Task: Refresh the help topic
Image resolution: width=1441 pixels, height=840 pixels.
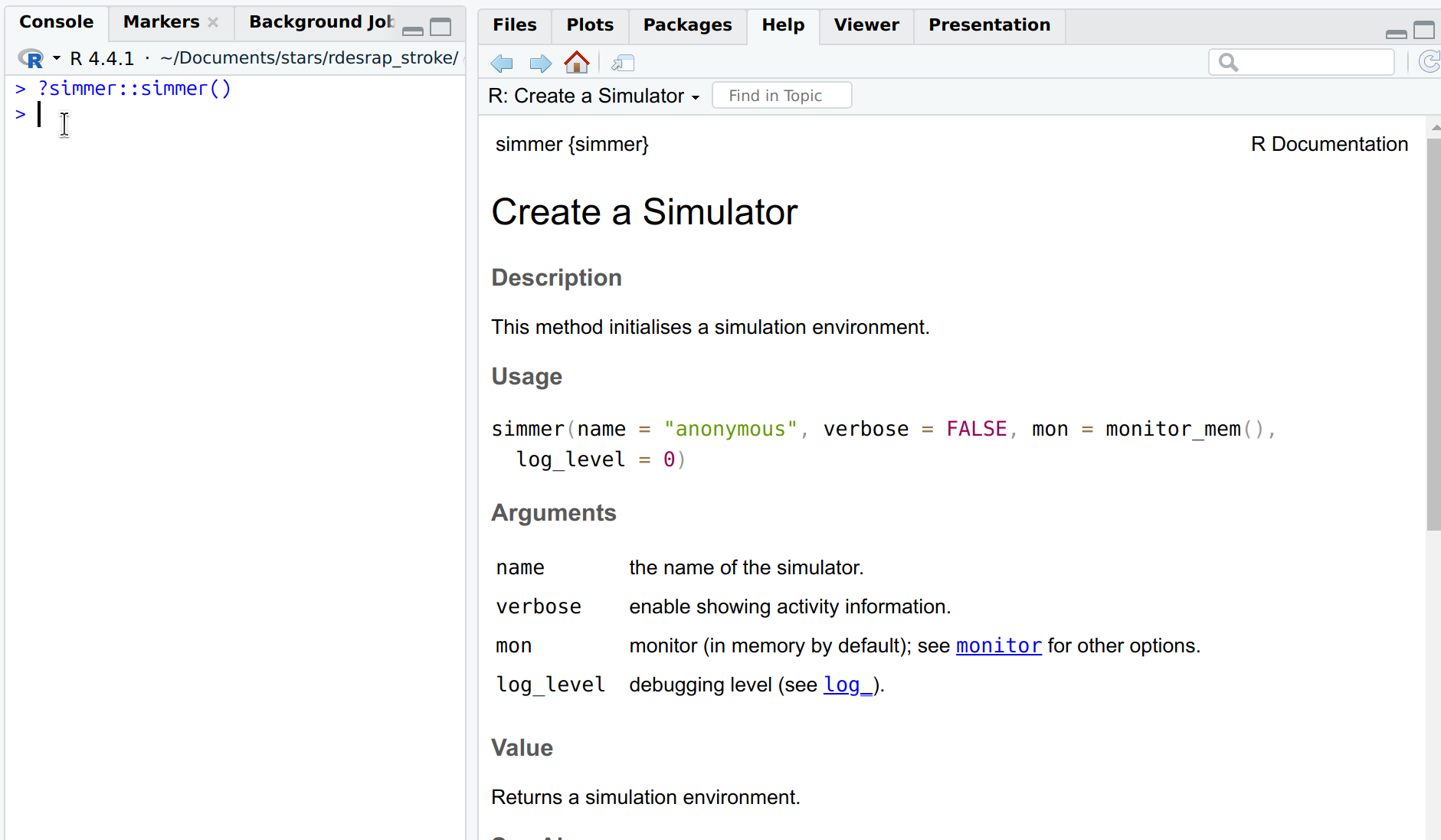Action: point(1429,62)
